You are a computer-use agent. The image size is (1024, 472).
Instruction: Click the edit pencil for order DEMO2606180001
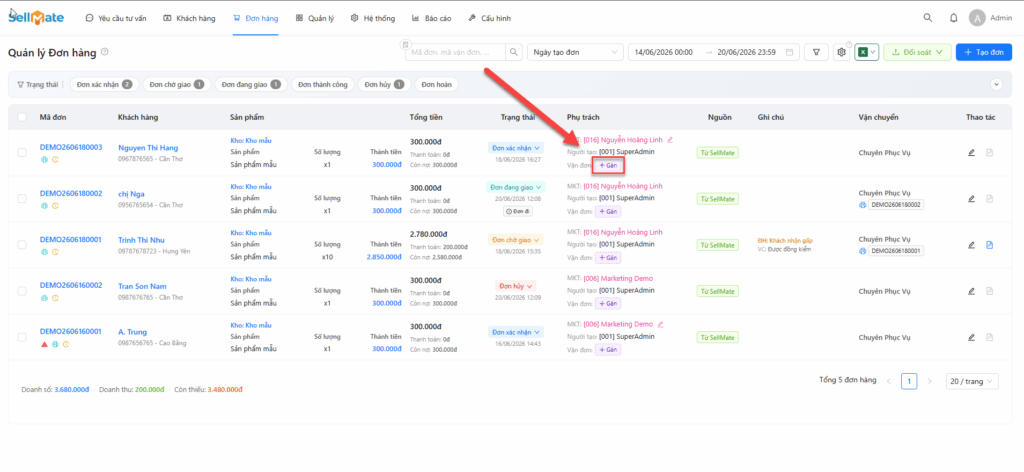coord(971,245)
